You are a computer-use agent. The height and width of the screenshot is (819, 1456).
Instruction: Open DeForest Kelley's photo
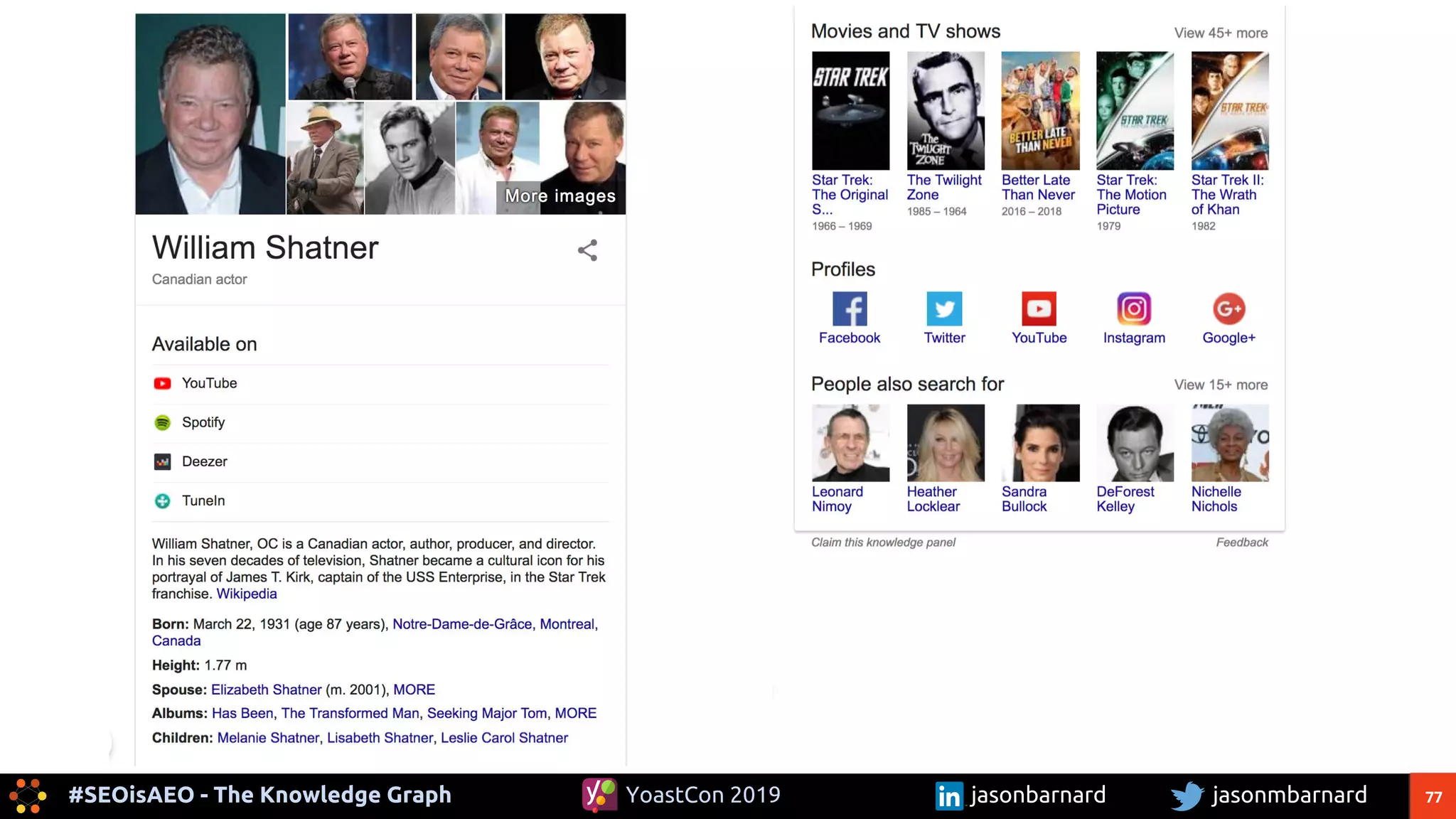1135,443
